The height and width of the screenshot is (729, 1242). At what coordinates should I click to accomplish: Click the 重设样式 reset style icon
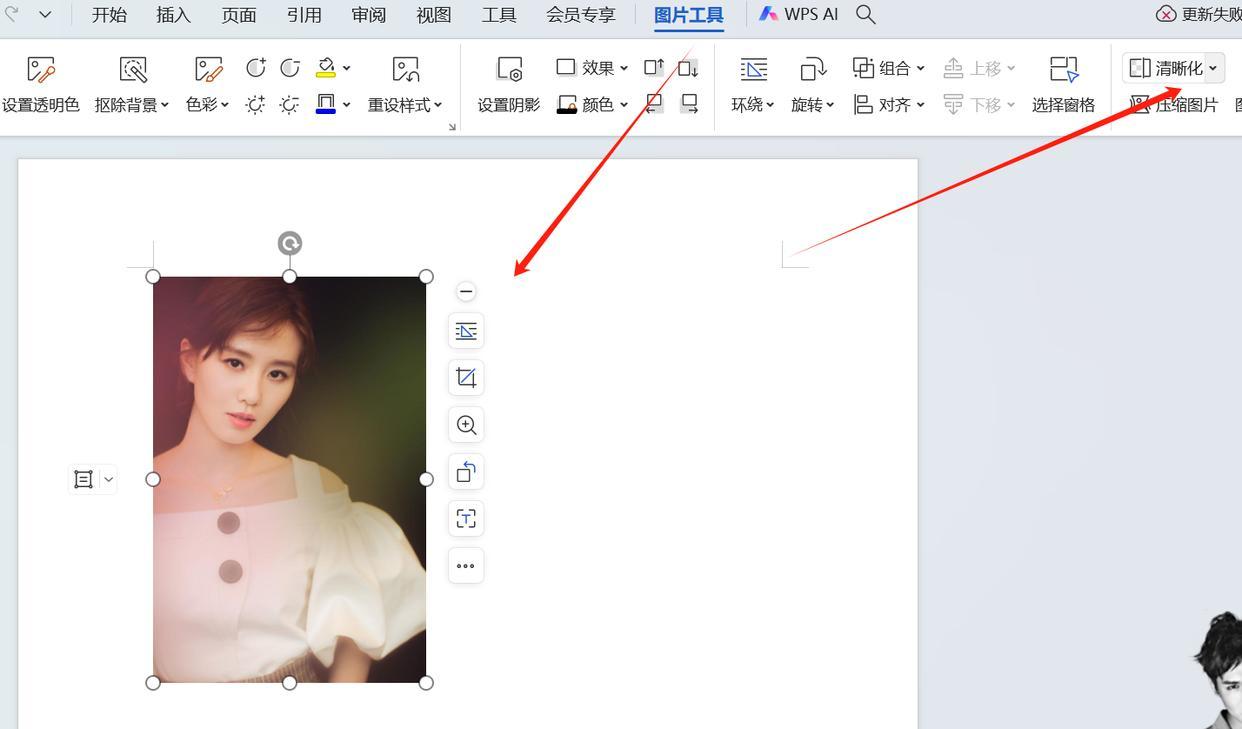406,70
